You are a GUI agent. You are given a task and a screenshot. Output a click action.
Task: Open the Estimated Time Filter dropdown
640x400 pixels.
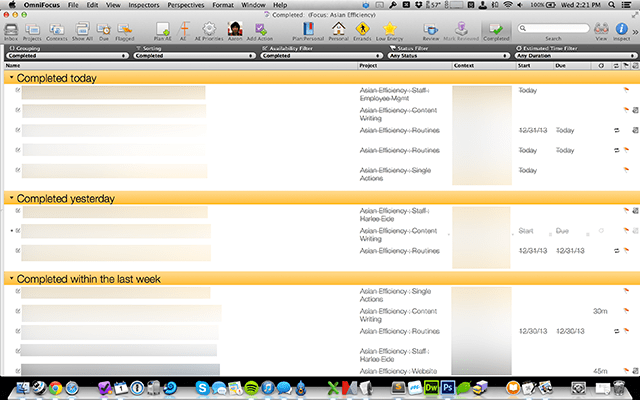[x=576, y=56]
